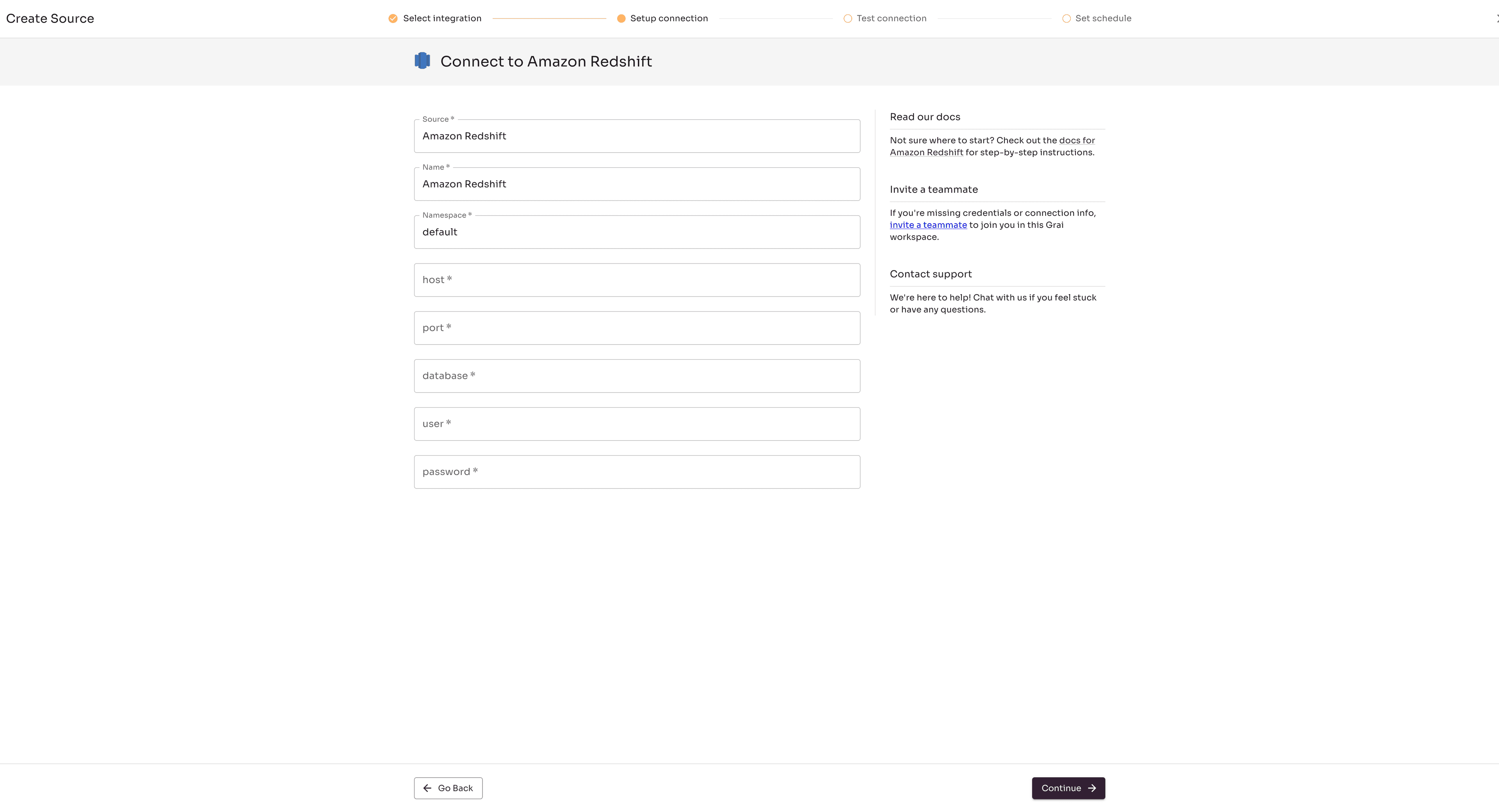Click the Set schedule step circle

click(1066, 18)
